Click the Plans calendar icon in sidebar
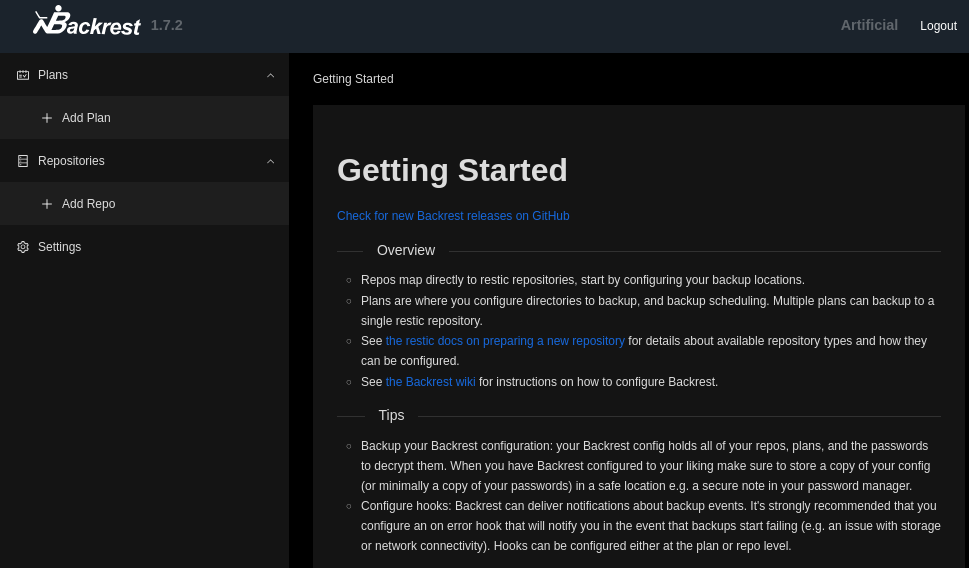This screenshot has height=568, width=969. [23, 75]
